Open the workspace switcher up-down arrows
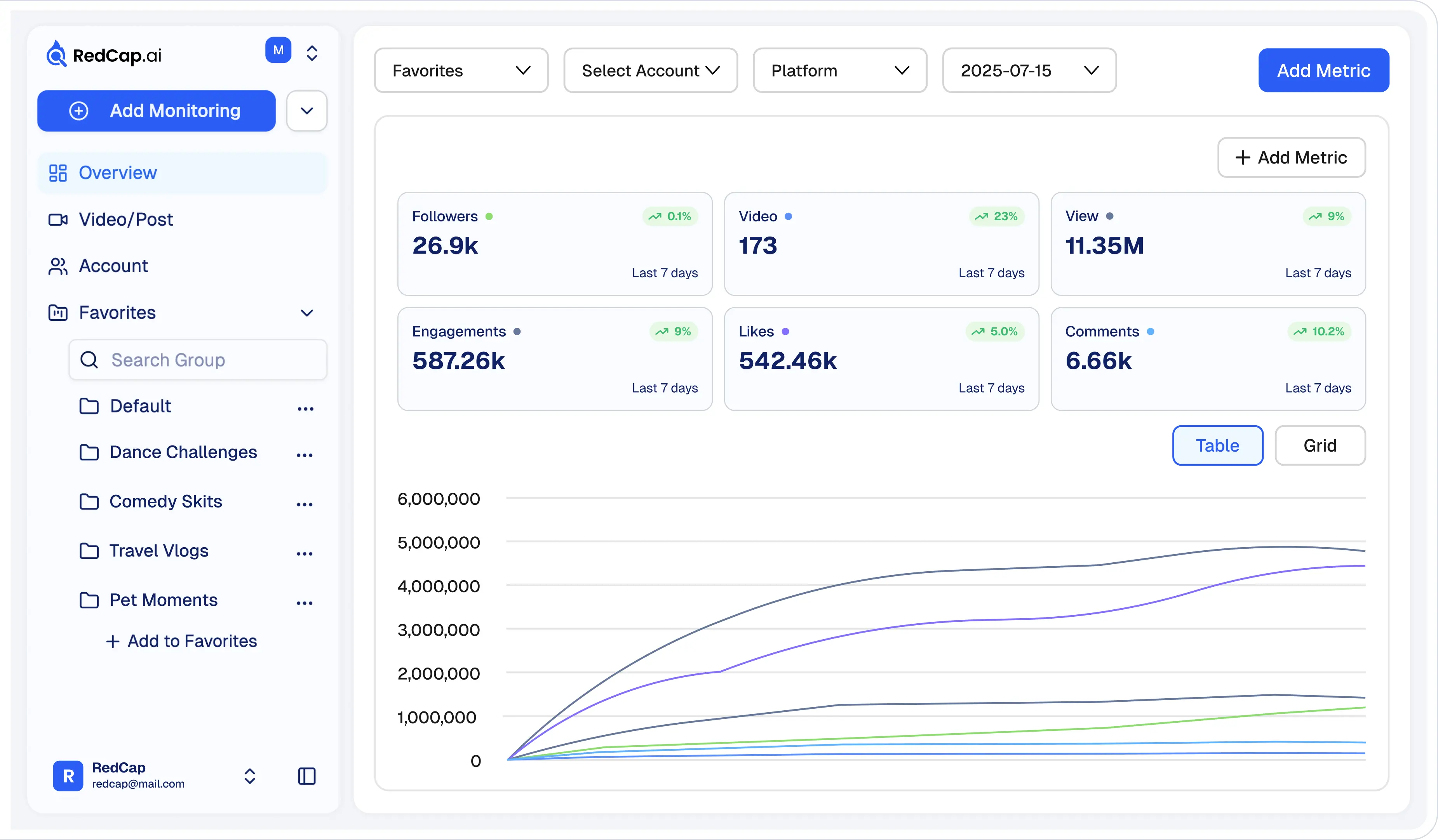Screen dimensions: 1438x840 [x=312, y=53]
